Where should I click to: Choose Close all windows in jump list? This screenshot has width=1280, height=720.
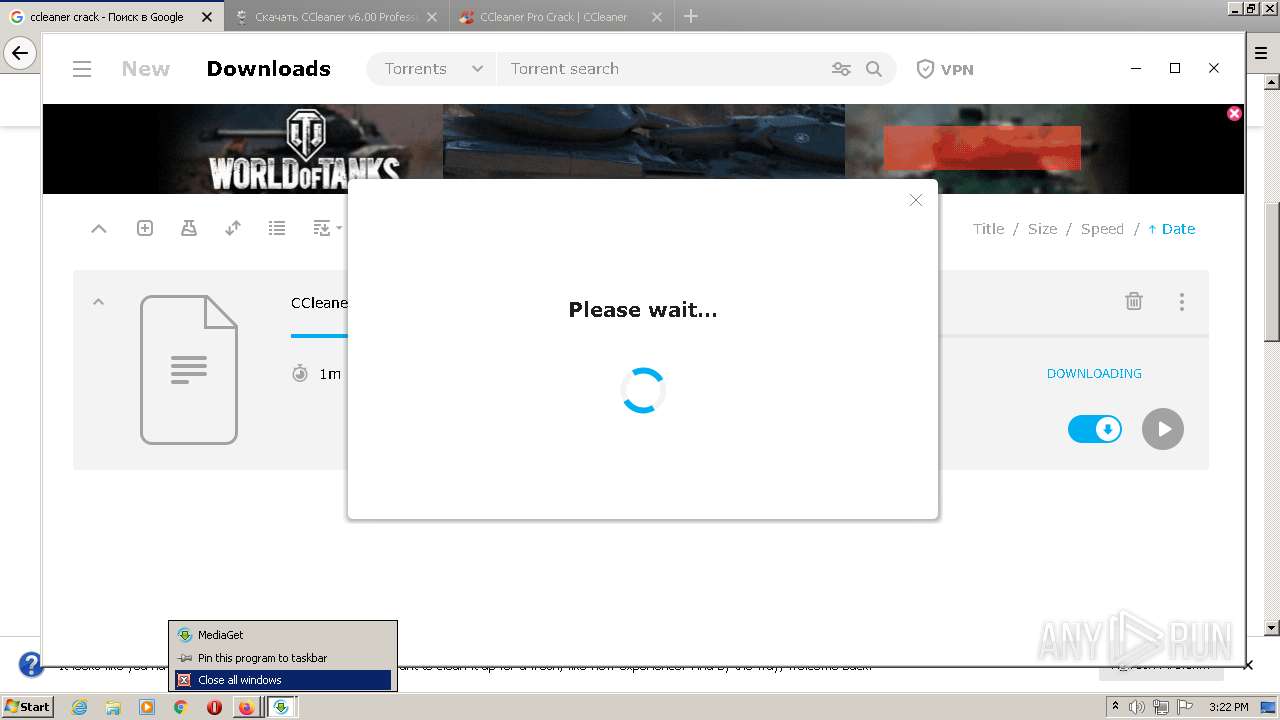(283, 680)
